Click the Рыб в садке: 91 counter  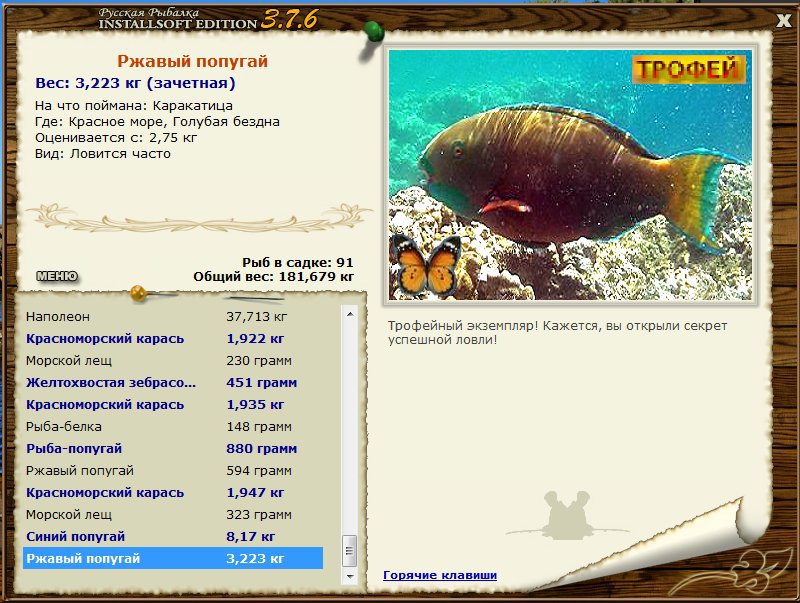tap(297, 263)
